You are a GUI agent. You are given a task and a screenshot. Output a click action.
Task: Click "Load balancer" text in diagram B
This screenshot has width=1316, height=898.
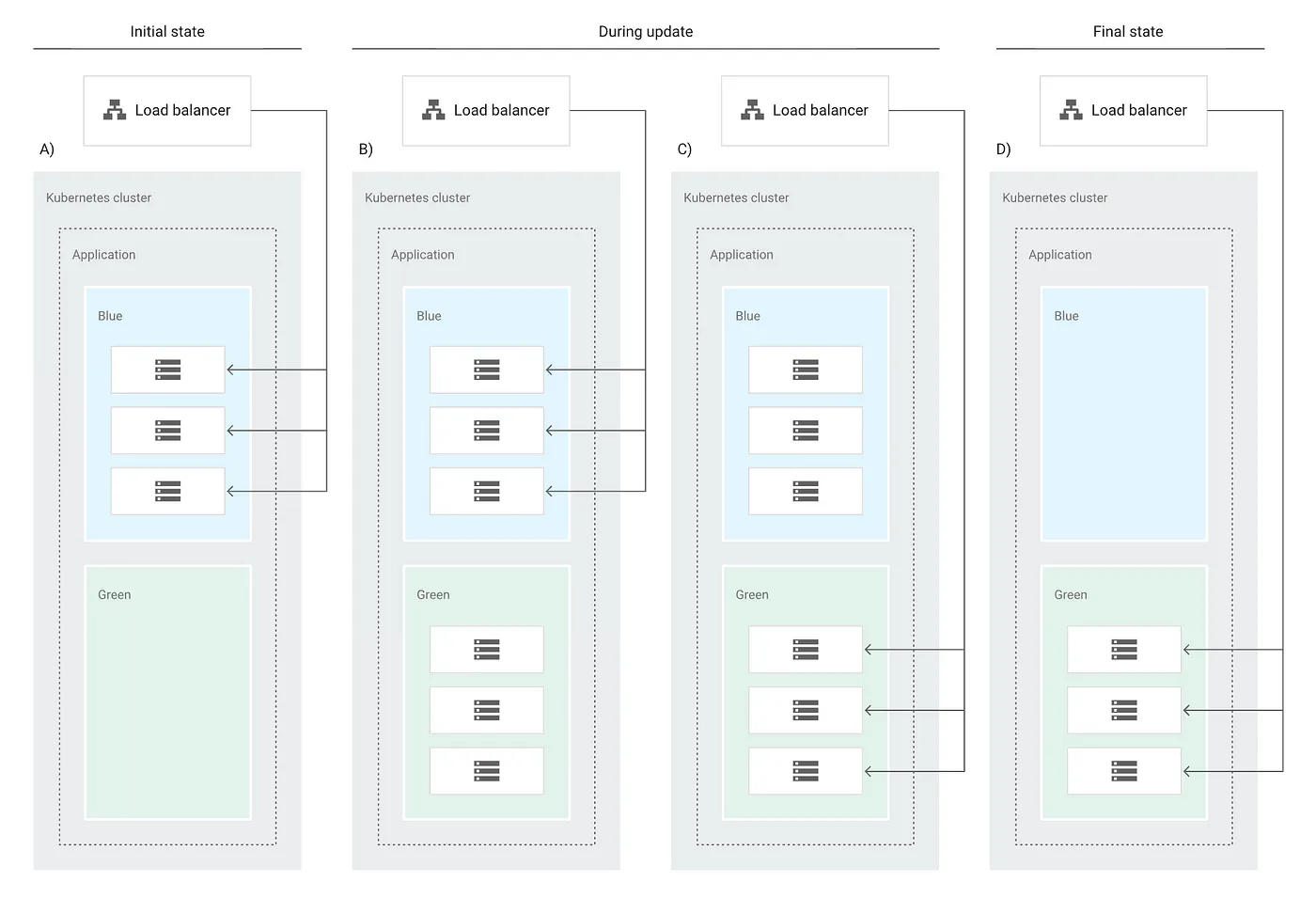pos(501,110)
